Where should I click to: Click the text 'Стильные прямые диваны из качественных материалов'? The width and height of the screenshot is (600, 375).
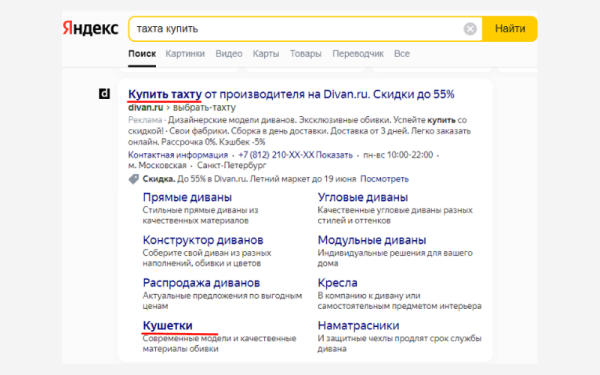point(201,215)
